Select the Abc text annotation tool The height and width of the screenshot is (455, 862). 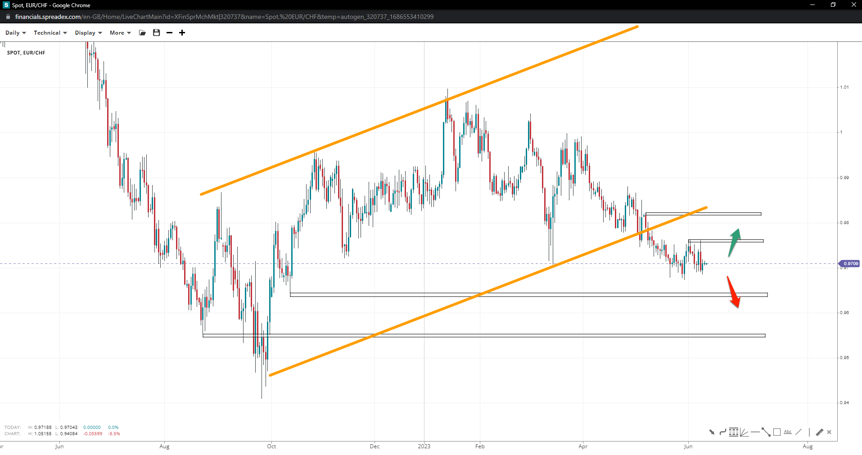[x=788, y=432]
